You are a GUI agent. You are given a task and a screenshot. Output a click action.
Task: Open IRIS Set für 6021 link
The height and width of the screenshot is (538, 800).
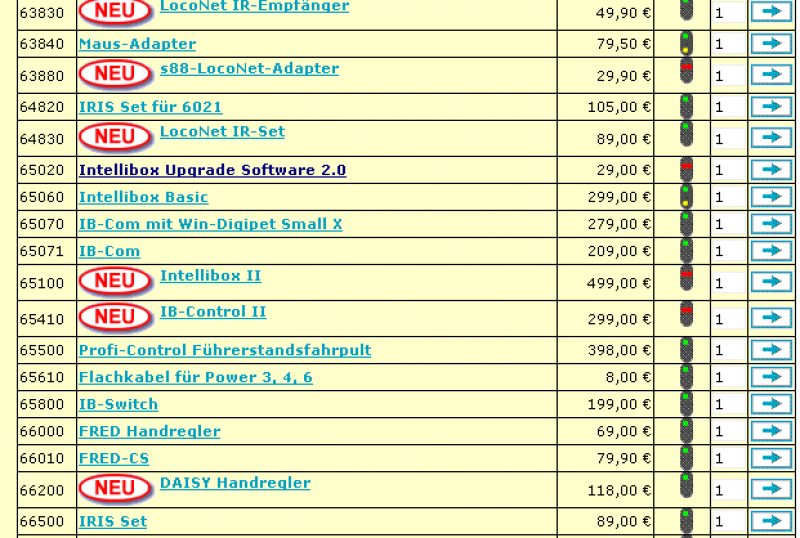pos(151,107)
